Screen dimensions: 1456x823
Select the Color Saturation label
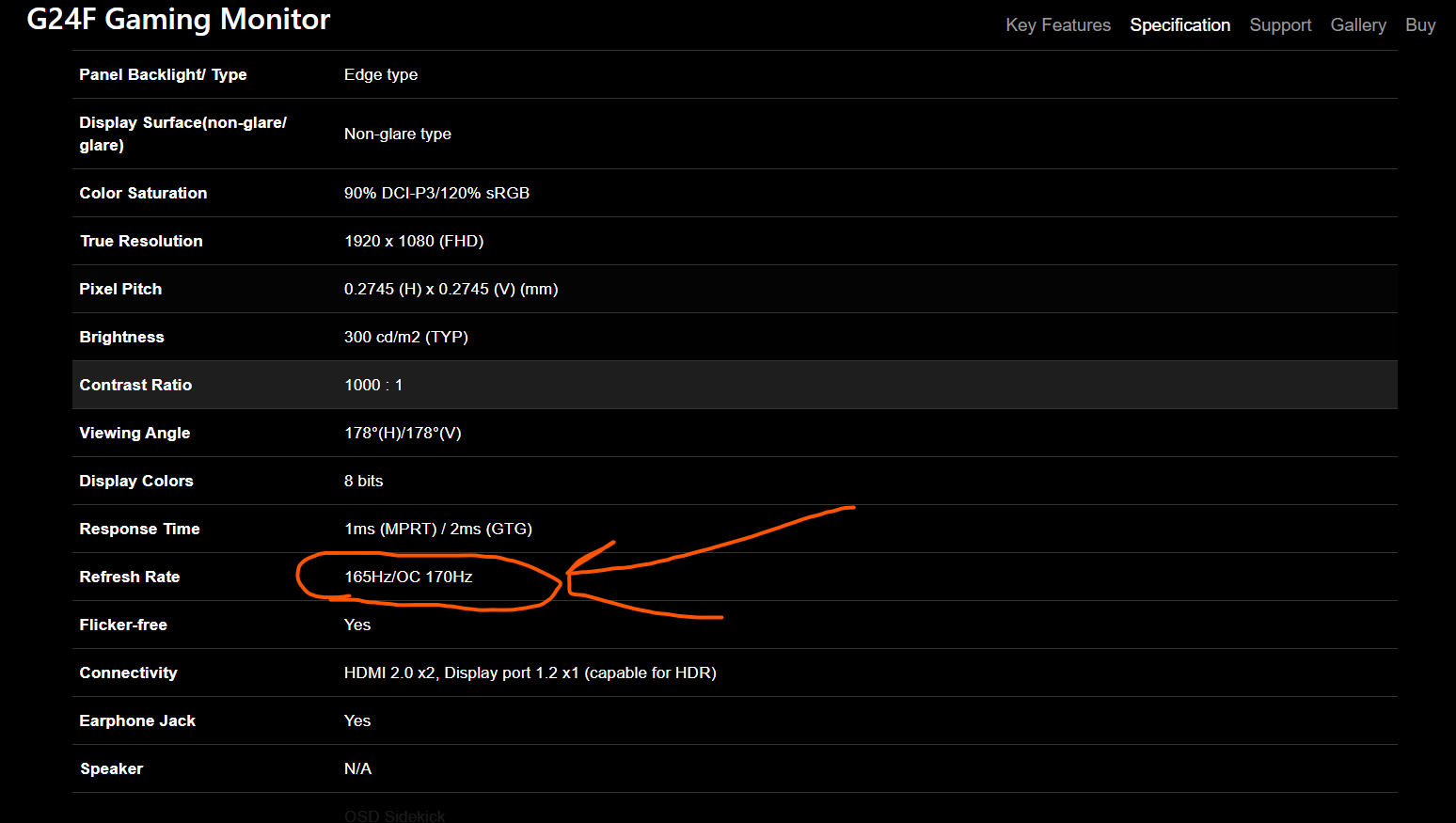[x=143, y=193]
